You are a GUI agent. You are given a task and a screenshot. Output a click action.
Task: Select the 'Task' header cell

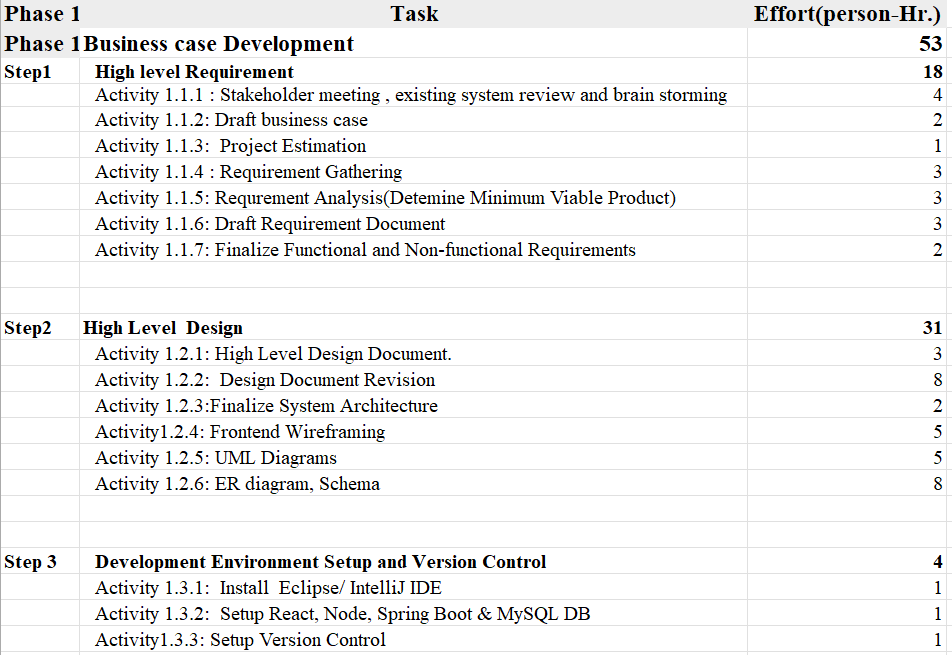tap(414, 13)
